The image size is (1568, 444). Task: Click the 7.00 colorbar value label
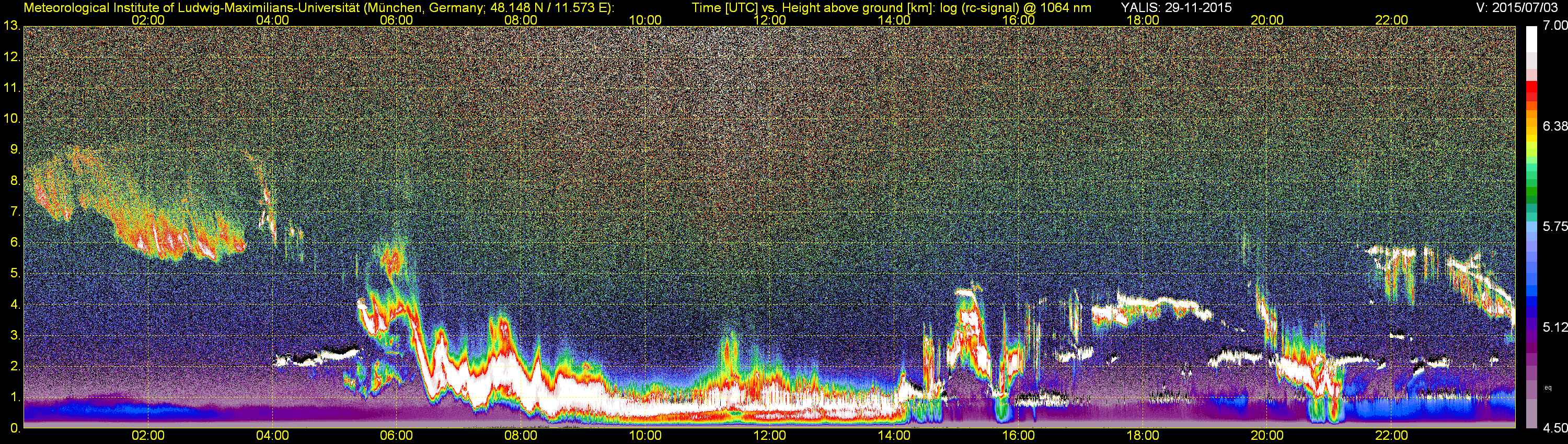pos(1554,26)
